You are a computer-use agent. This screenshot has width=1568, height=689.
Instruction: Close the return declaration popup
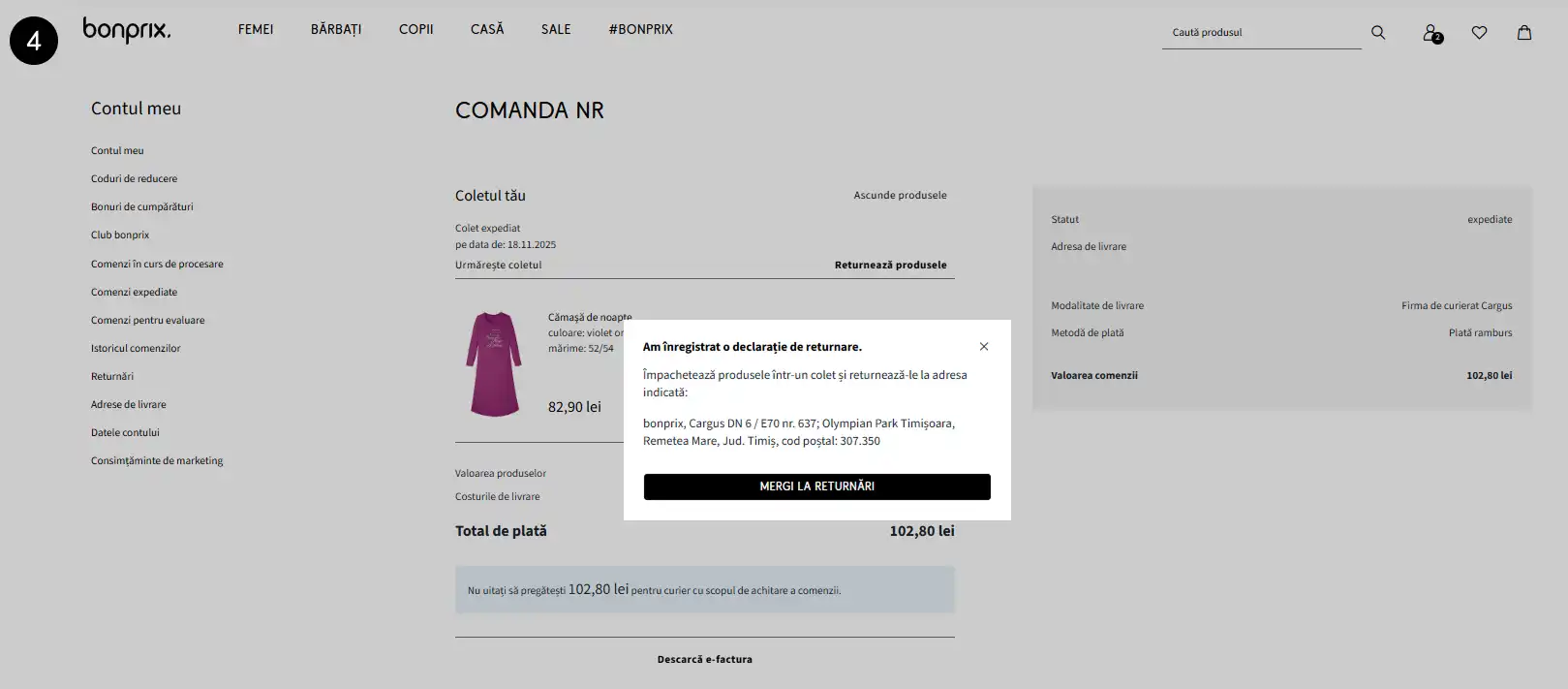(x=984, y=347)
